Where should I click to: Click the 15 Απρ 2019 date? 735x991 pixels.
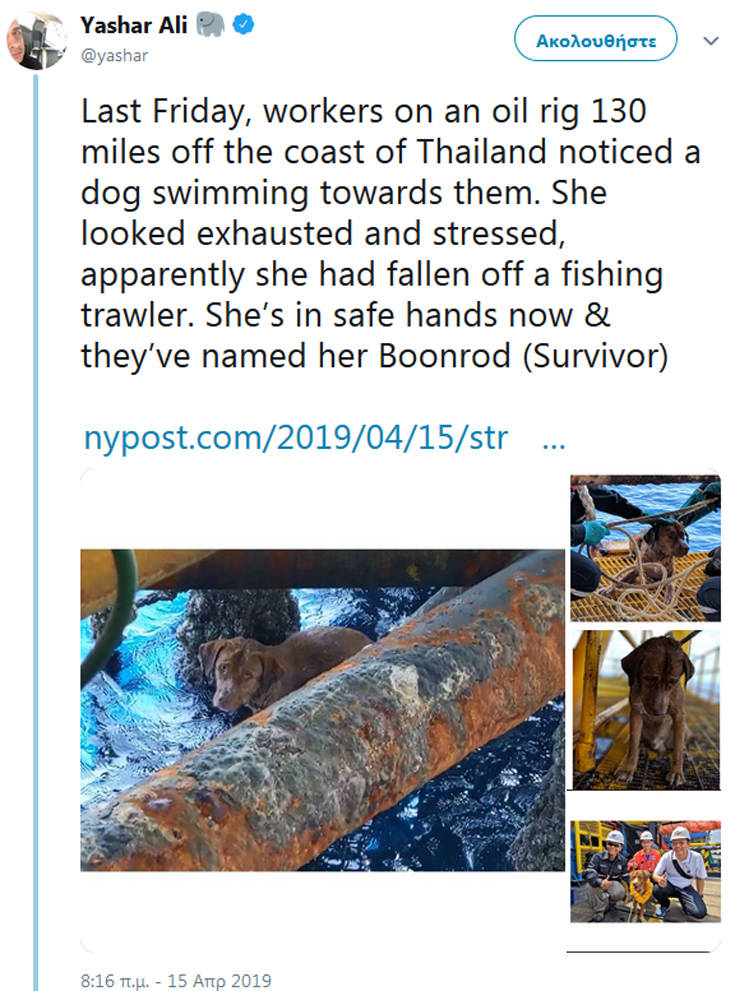tap(219, 981)
